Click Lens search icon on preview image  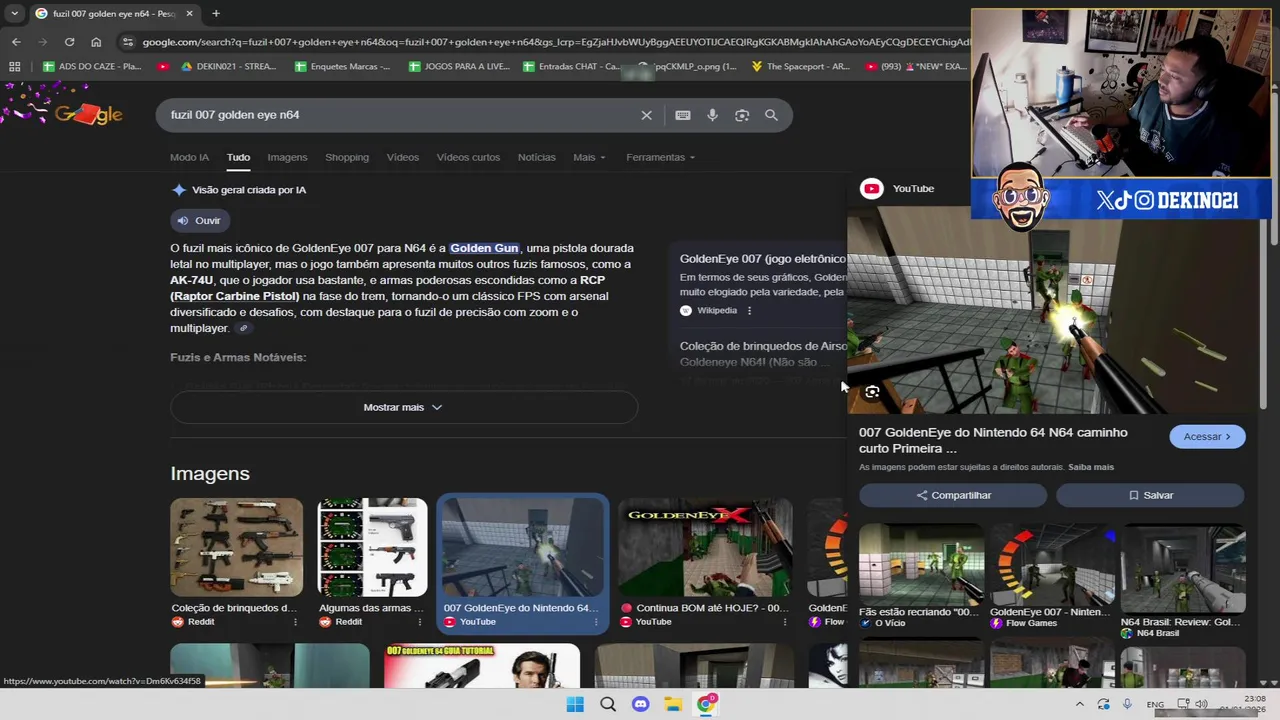tap(872, 392)
